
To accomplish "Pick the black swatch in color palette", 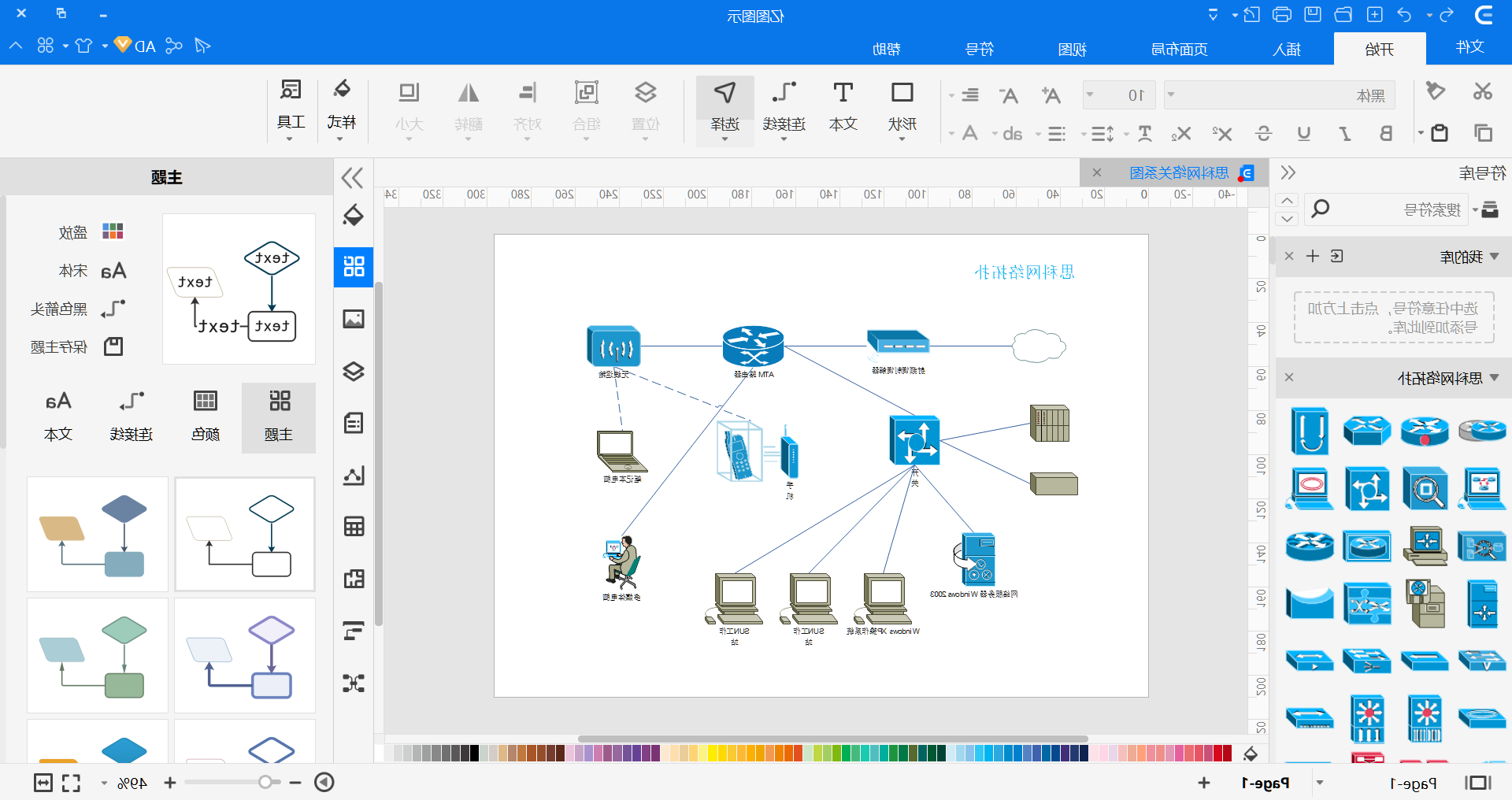I will (474, 754).
